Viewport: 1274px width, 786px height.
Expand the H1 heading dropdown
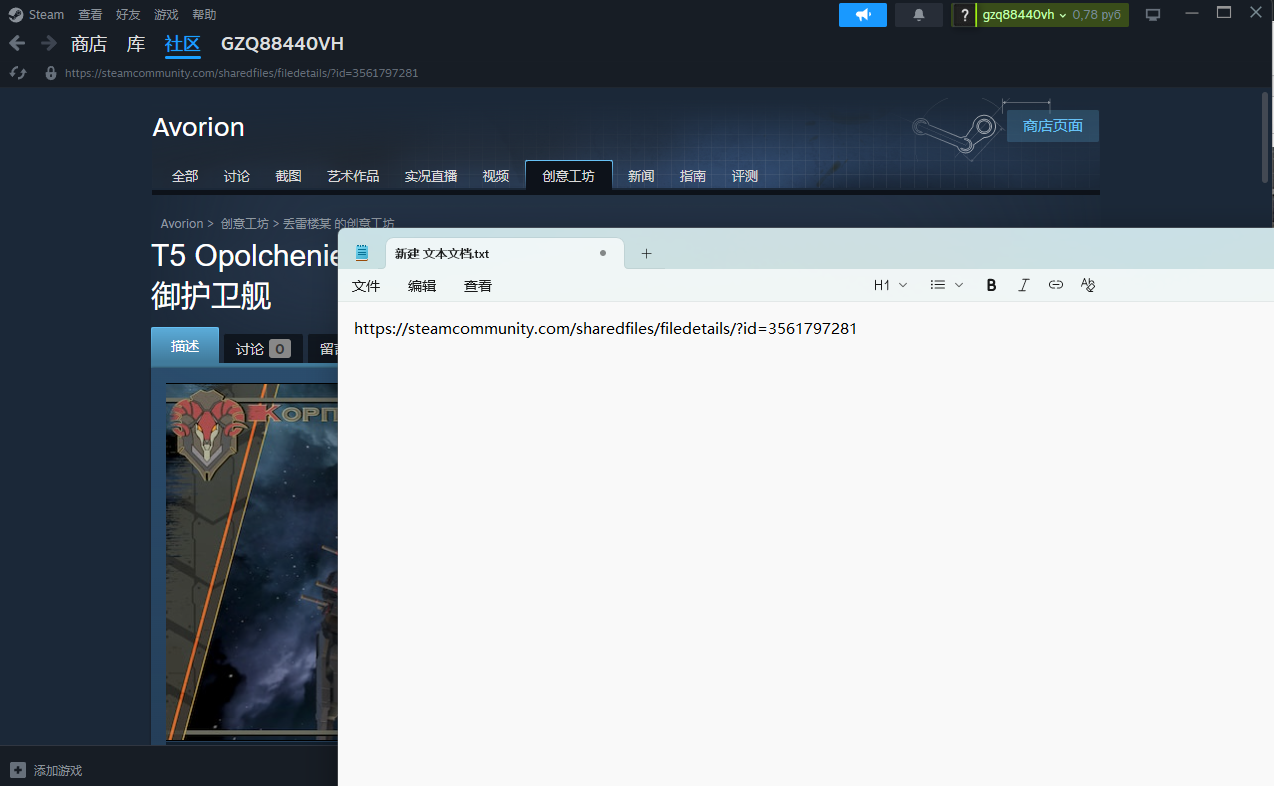(x=890, y=285)
